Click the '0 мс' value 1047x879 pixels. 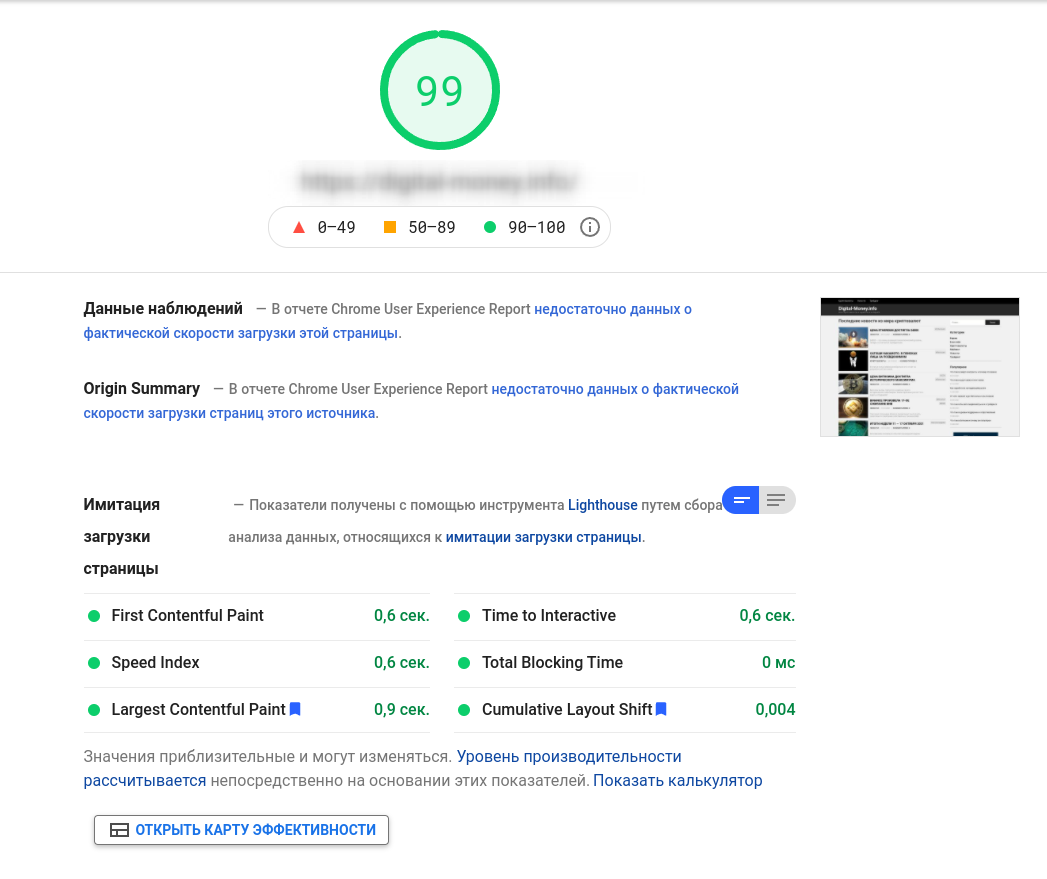779,663
